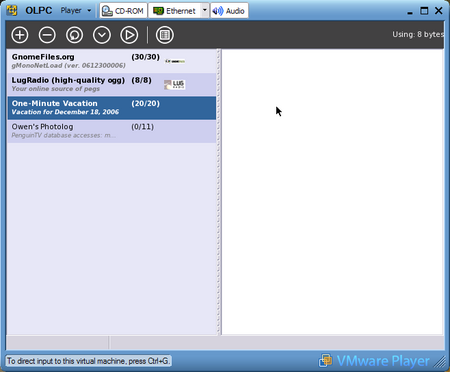Toggle the CD-ROM device button
The width and height of the screenshot is (450, 372).
[123, 11]
